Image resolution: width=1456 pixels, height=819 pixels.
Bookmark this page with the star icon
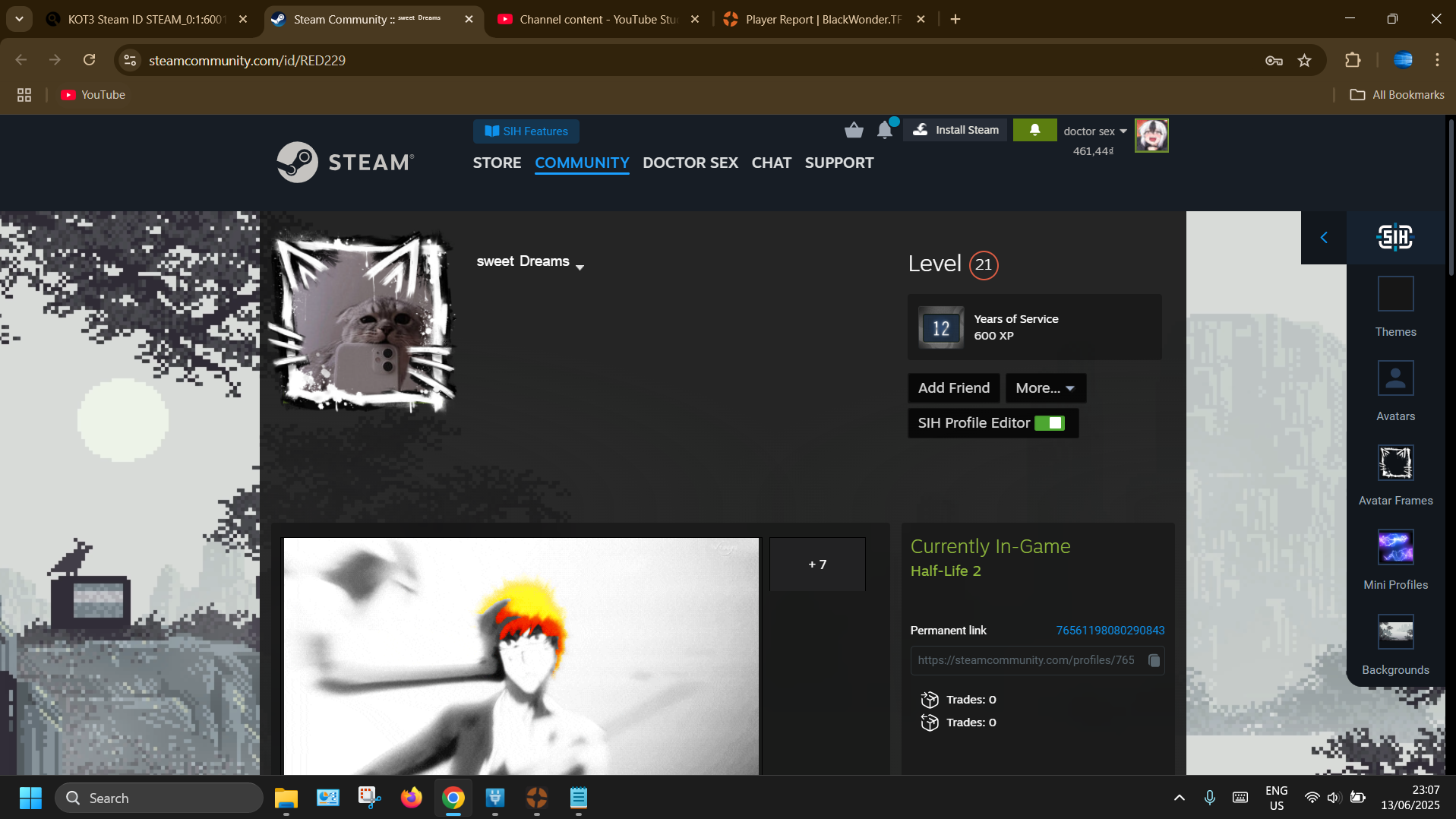pos(1305,60)
